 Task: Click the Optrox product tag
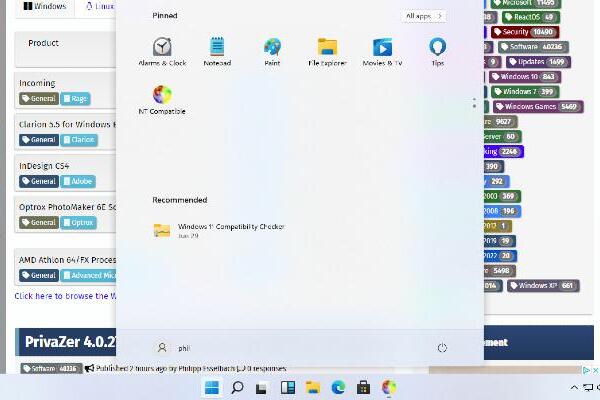tap(78, 222)
